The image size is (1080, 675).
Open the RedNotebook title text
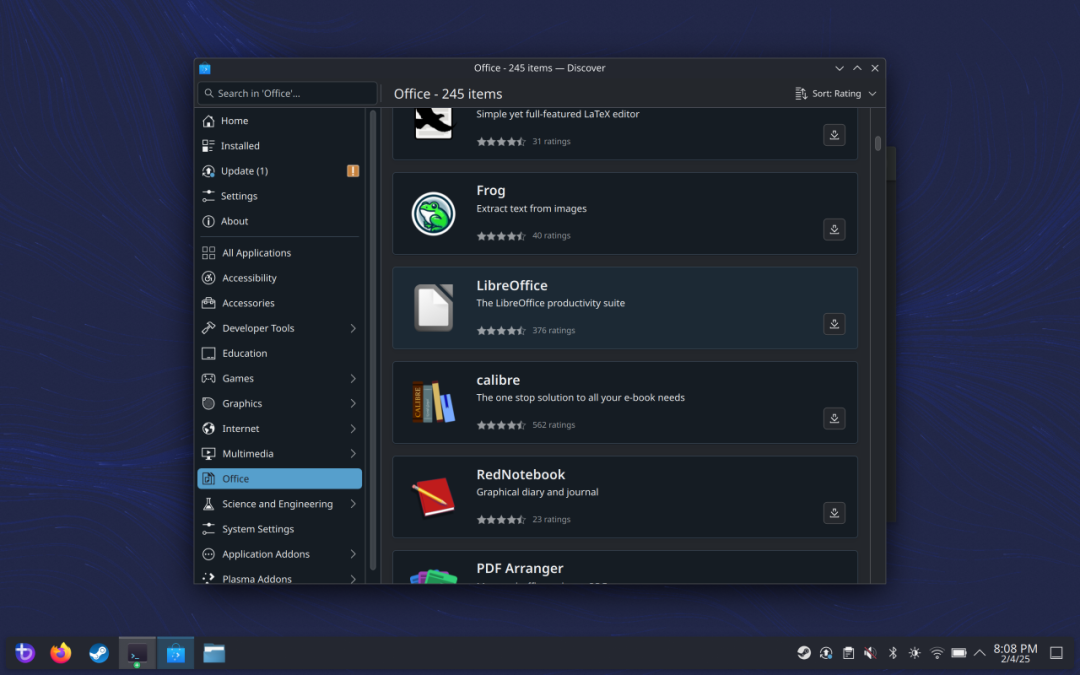pos(520,475)
